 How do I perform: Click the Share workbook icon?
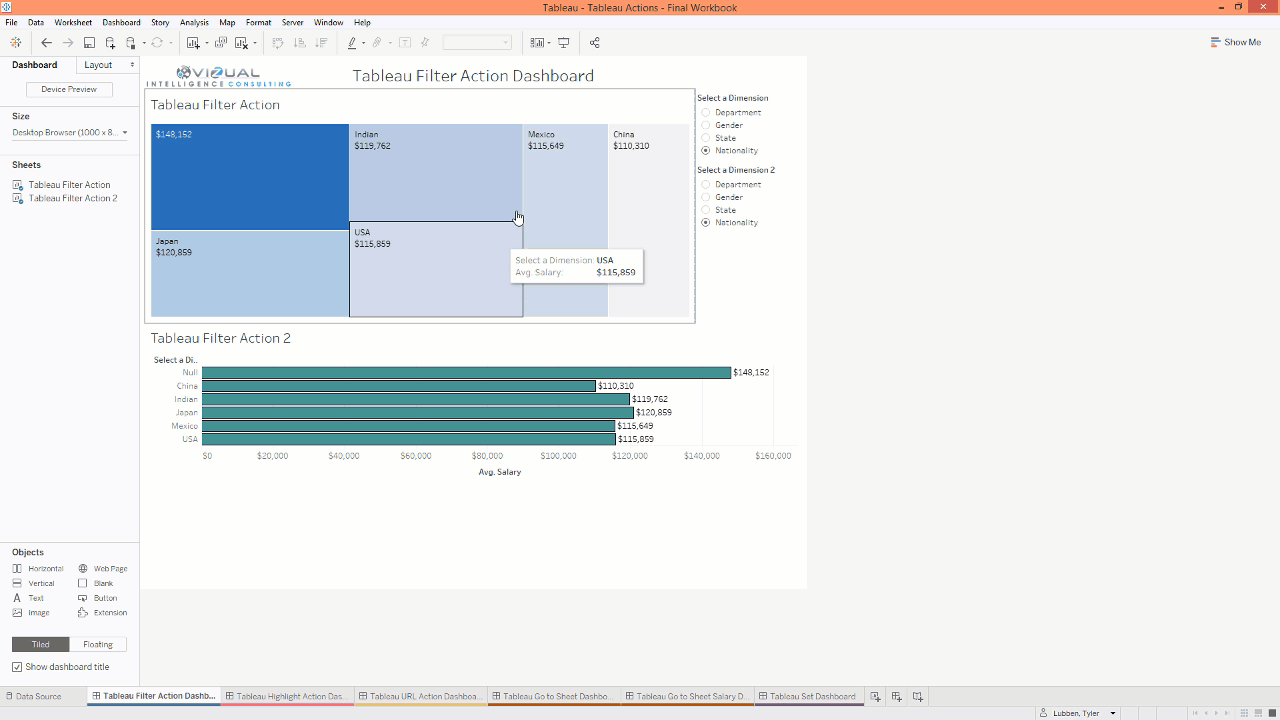click(597, 42)
